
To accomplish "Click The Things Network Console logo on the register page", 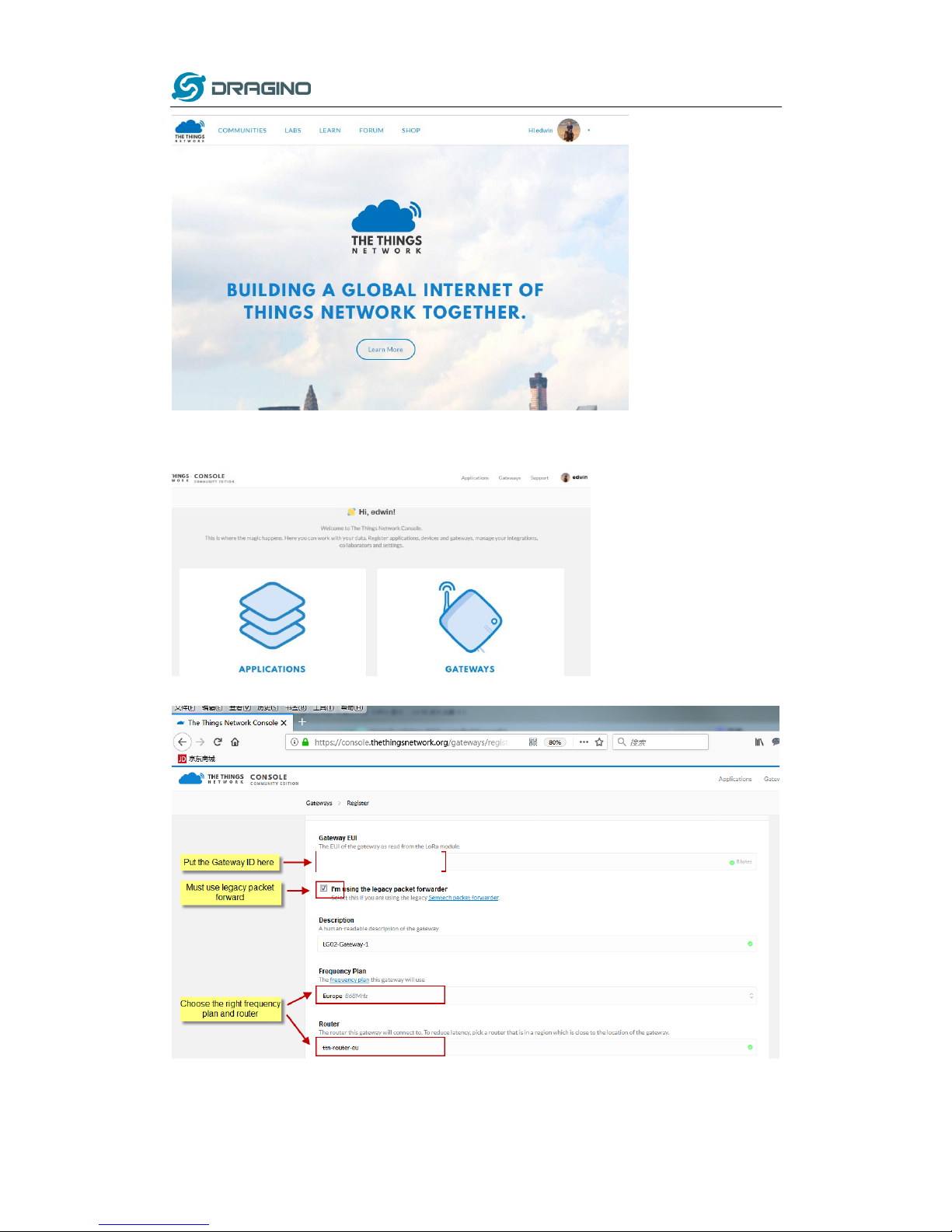I will [x=239, y=779].
